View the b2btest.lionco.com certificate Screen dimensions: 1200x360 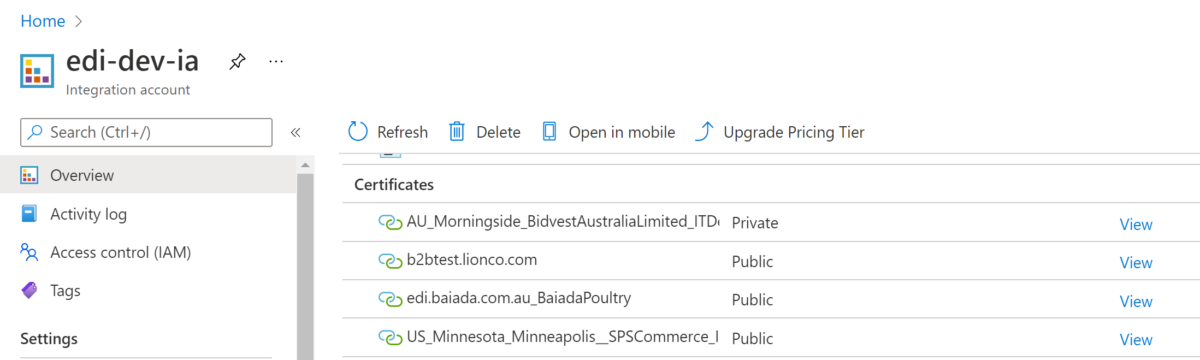pos(1136,262)
